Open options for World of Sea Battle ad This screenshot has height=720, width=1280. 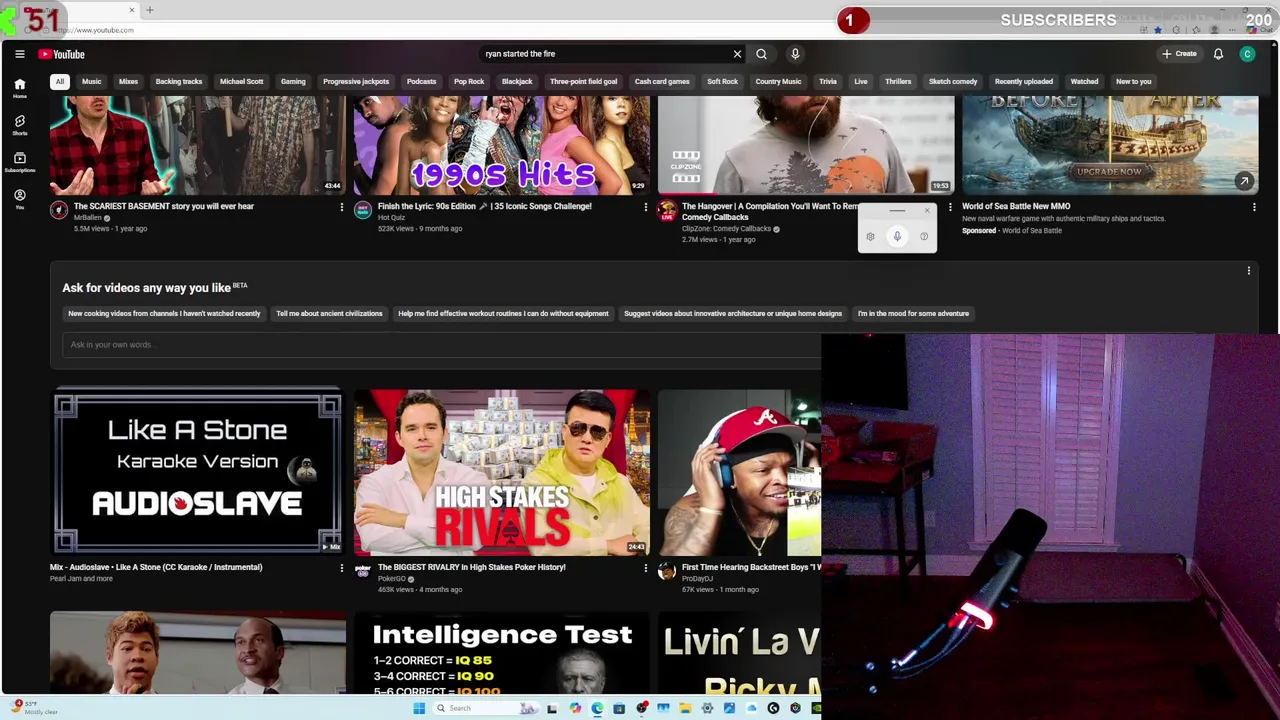click(x=1254, y=207)
